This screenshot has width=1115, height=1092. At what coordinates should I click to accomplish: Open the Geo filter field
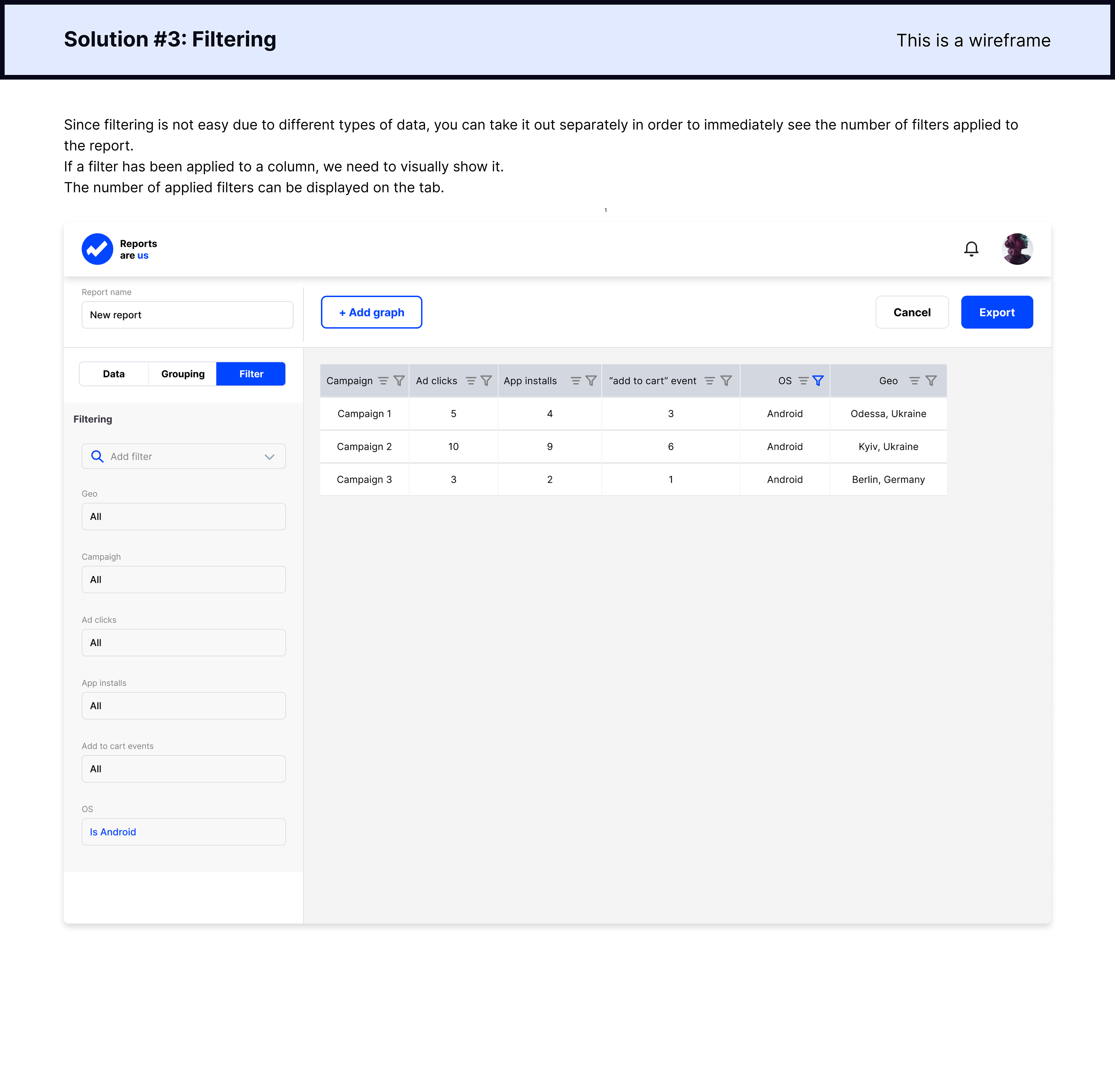pyautogui.click(x=184, y=517)
